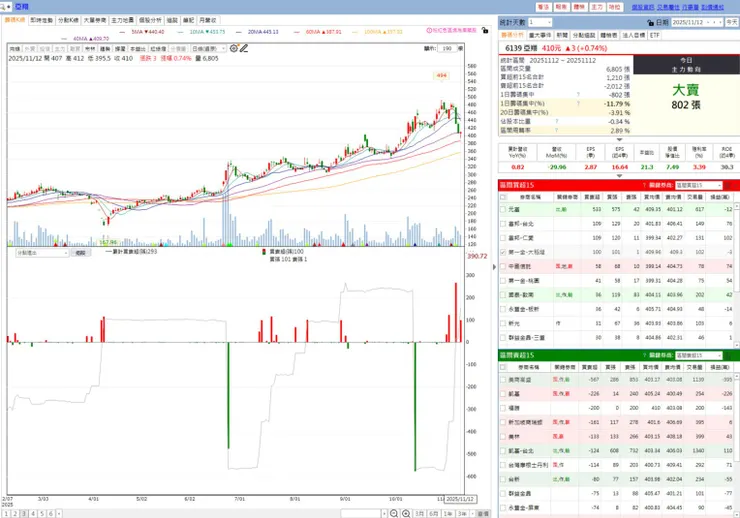740x518 pixels.
Task: Select chart layout page 6
Action: point(51,514)
